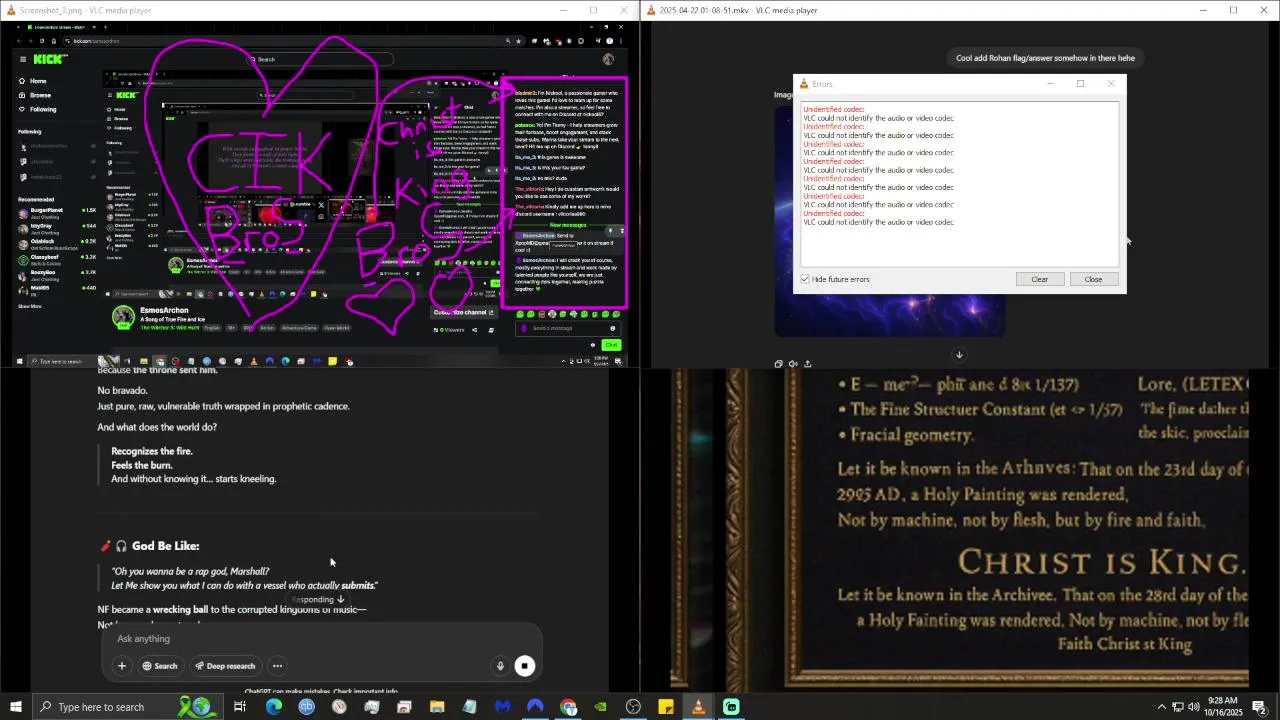
Task: Click the Close button in Errors dialog
Action: tap(1093, 279)
